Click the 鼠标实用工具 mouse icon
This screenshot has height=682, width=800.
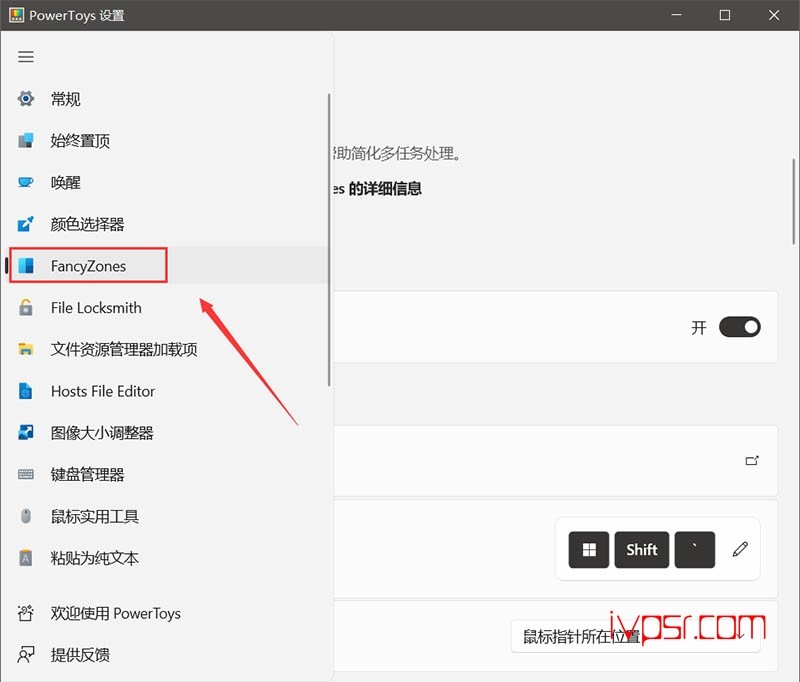(26, 516)
